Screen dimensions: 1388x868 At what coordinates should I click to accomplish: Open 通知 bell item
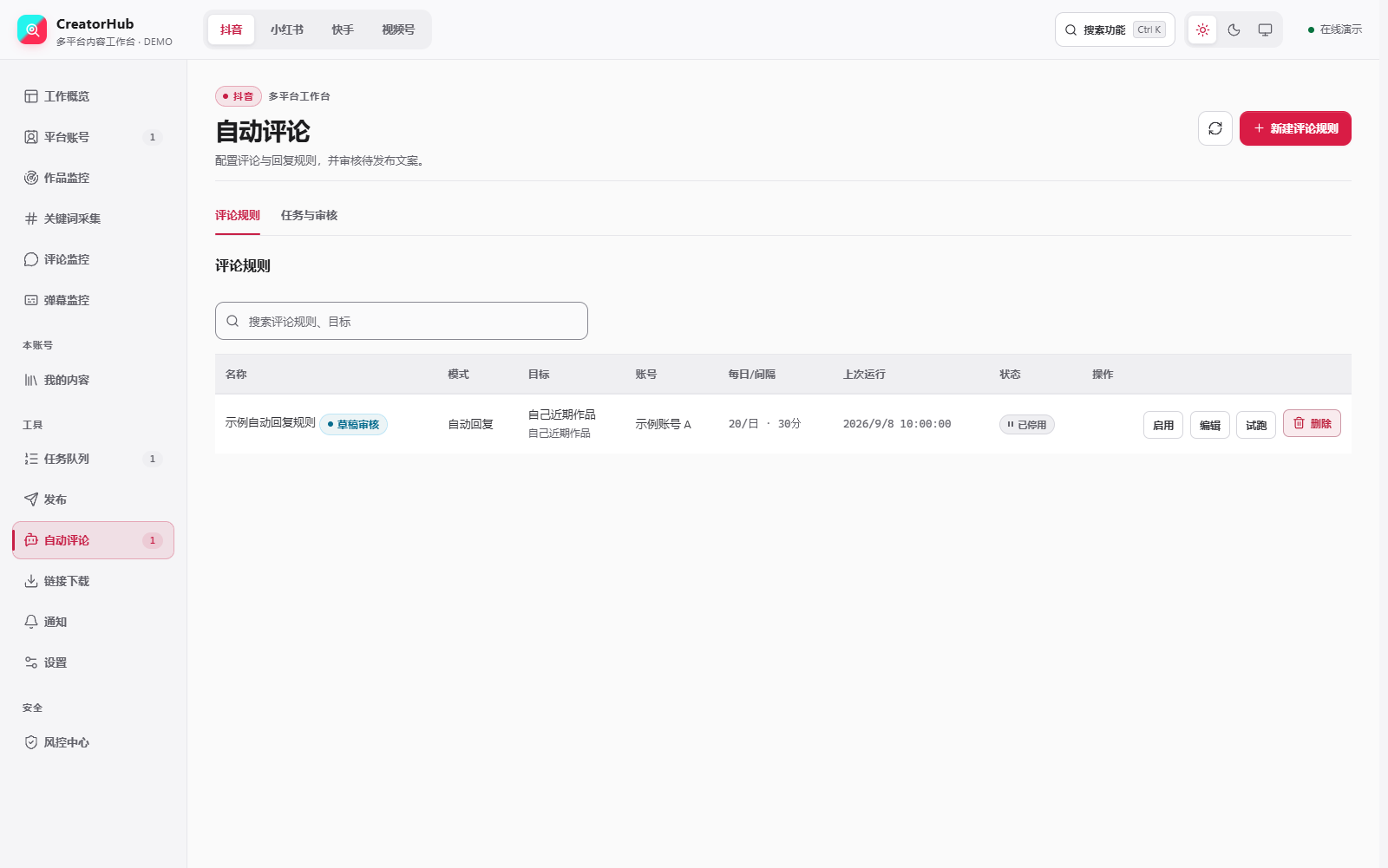(93, 622)
